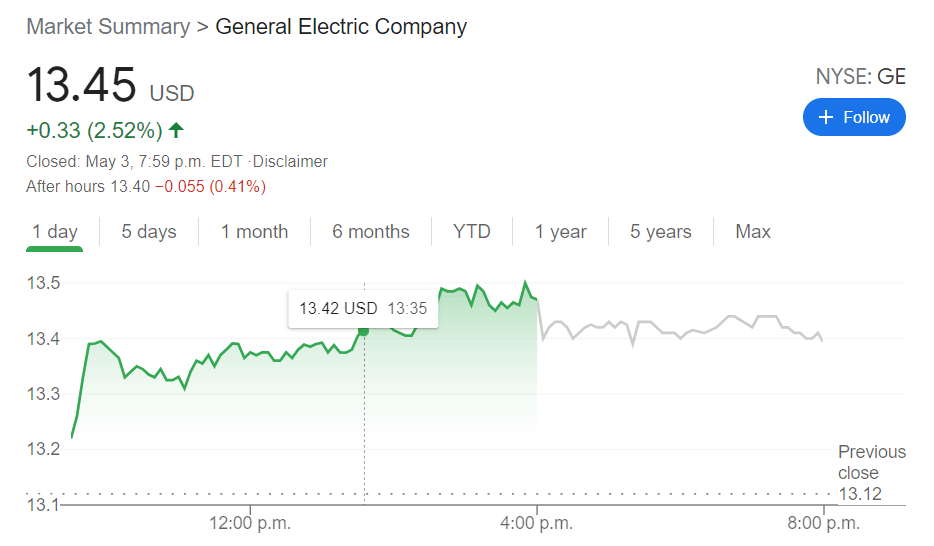Viewport: 934px width, 546px height.
Task: Select the 1 day tab
Action: tap(55, 232)
